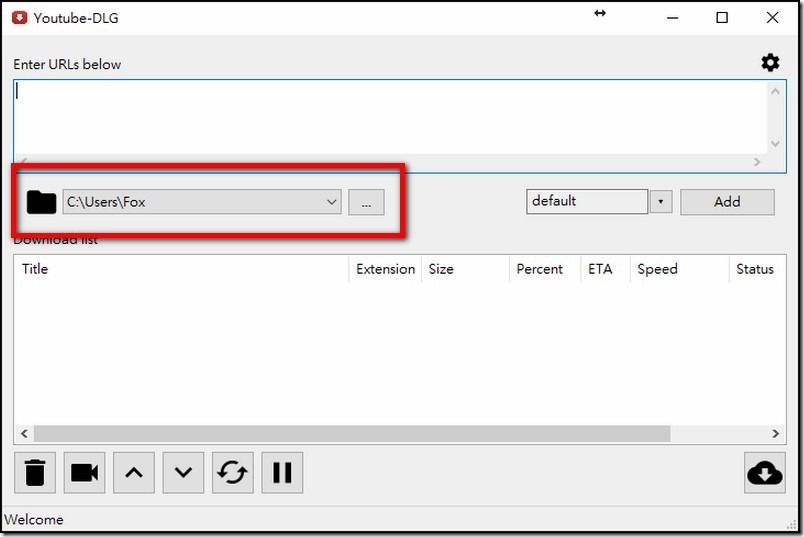Click the black folder icon
The width and height of the screenshot is (804, 537).
[x=41, y=202]
